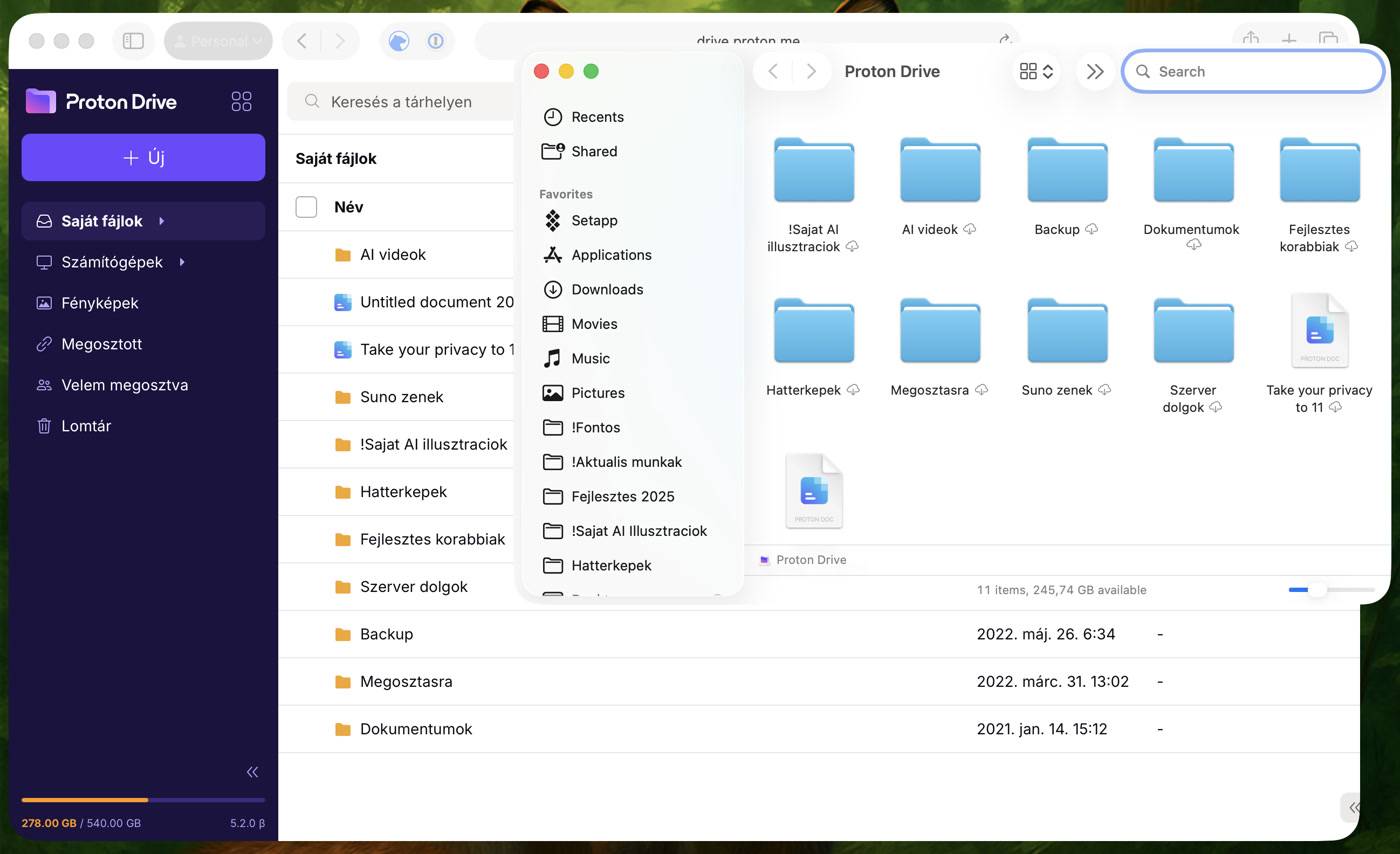Click the browser forward button

pos(340,41)
